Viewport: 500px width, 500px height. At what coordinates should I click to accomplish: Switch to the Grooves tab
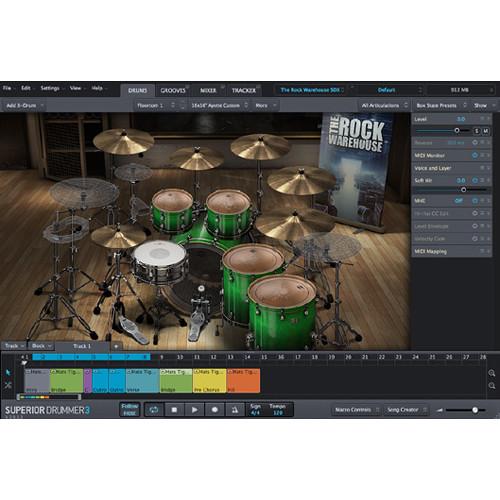(x=173, y=90)
